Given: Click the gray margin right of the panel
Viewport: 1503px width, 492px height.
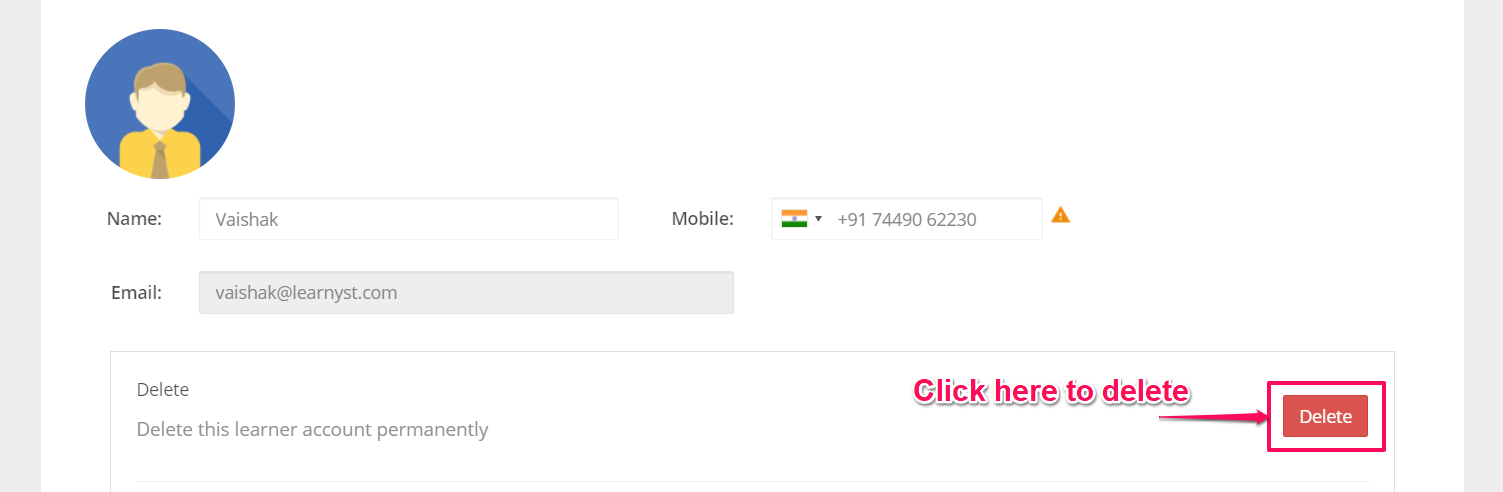Looking at the screenshot, I should 1483,246.
